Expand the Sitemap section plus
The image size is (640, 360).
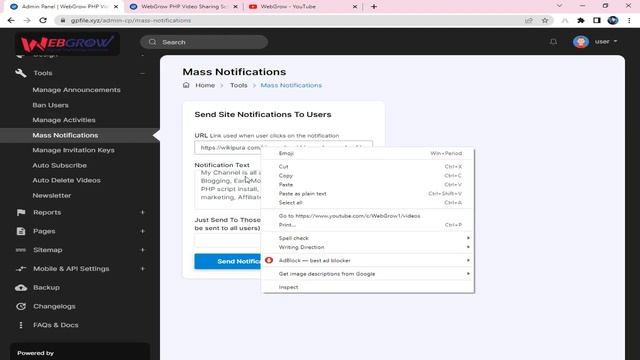(x=142, y=250)
